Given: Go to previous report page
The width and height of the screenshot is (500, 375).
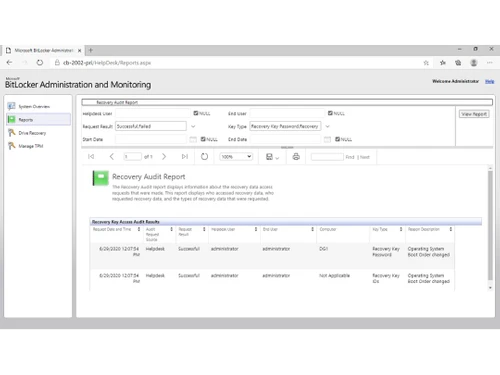Looking at the screenshot, I should point(112,157).
